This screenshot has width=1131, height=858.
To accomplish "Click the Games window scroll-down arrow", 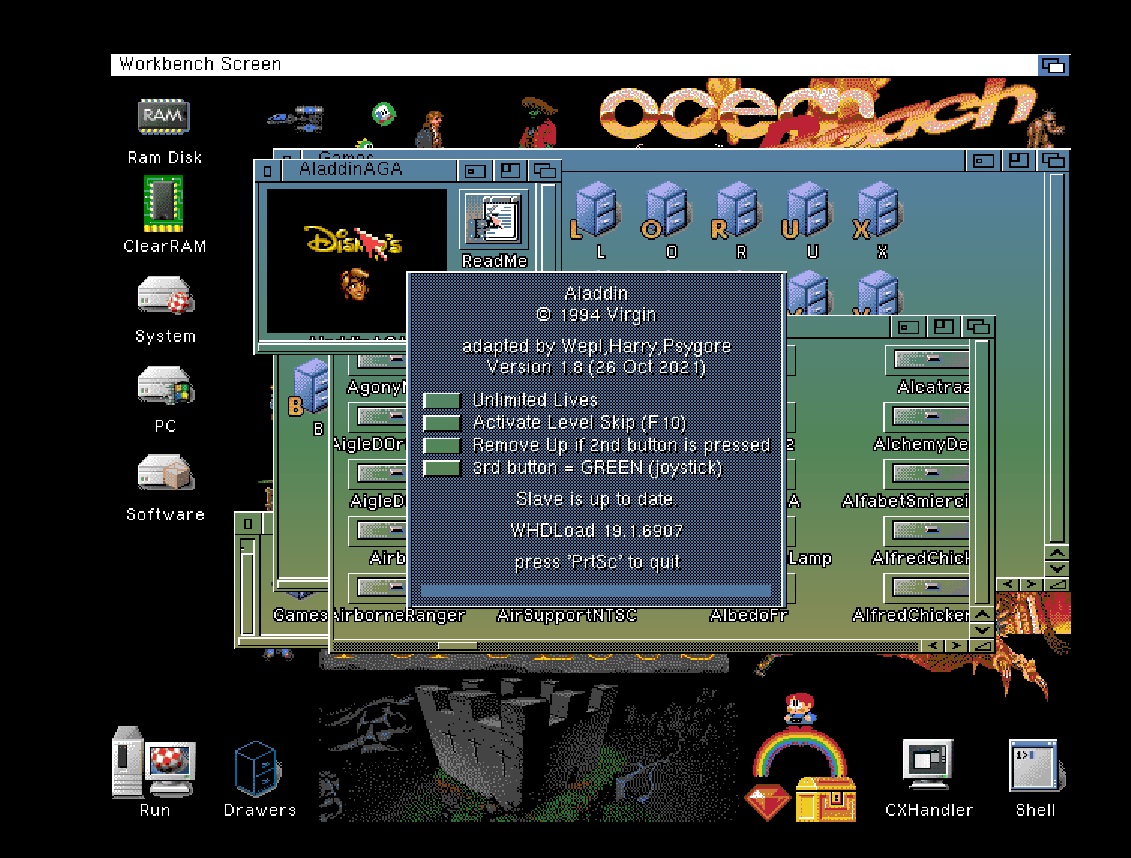I will coord(1057,569).
